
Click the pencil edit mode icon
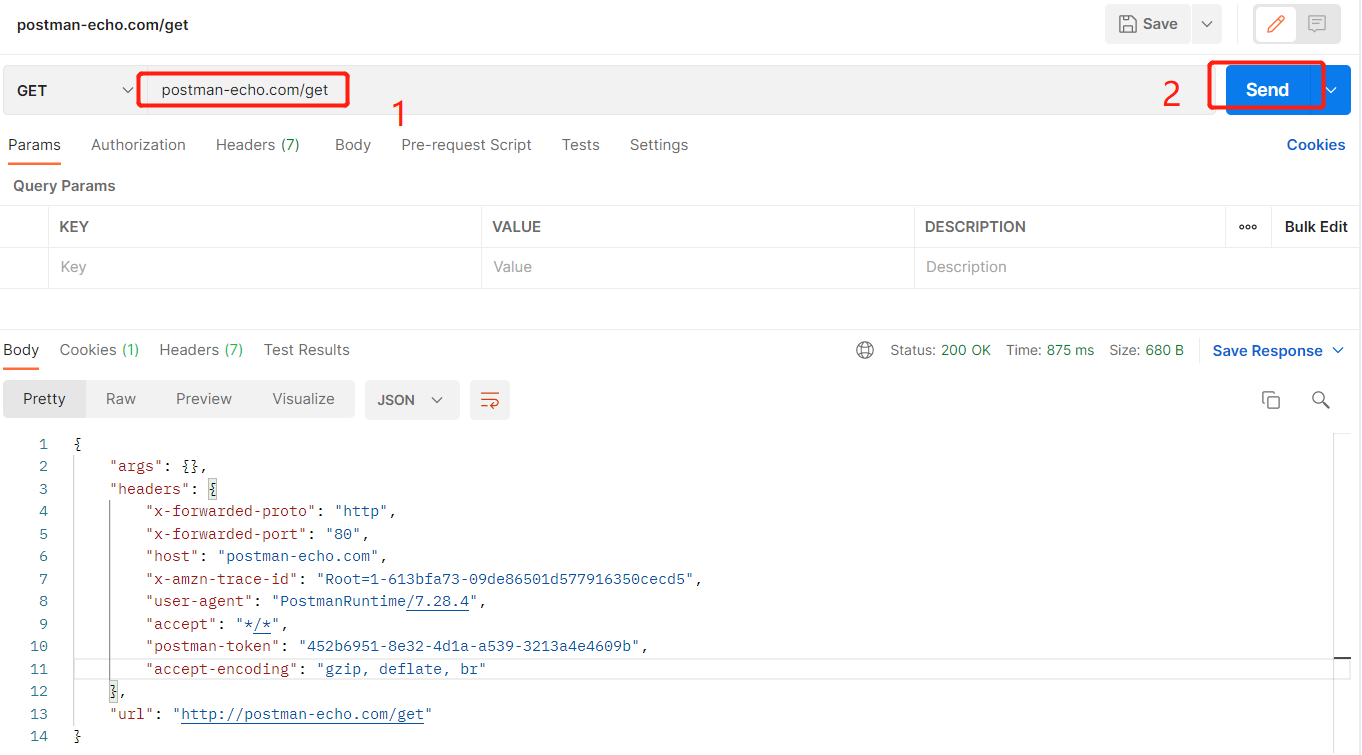click(1275, 24)
